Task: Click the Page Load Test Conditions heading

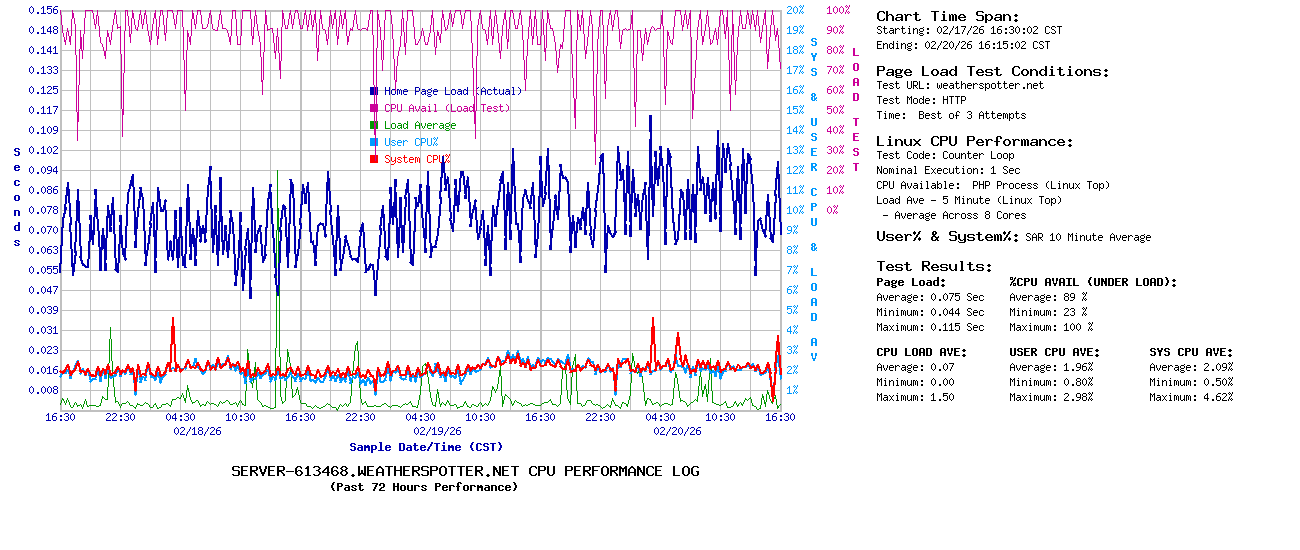Action: [992, 71]
